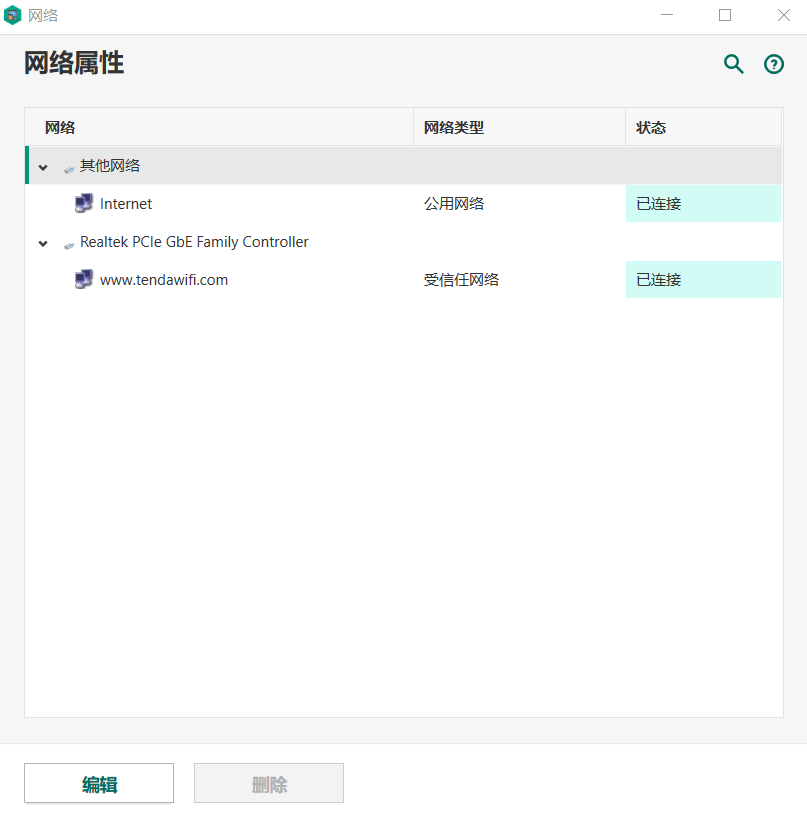Click the adapter icon beside Realtek PCIe GbE
Screen dimensions: 807x817
(x=69, y=245)
